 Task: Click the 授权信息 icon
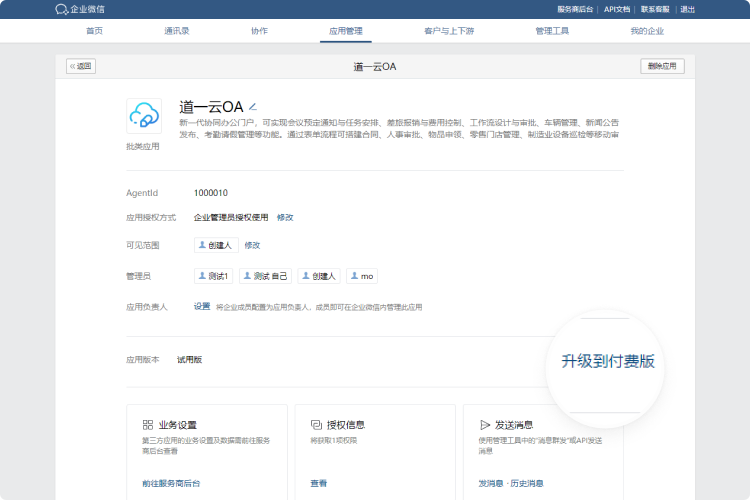[x=316, y=424]
